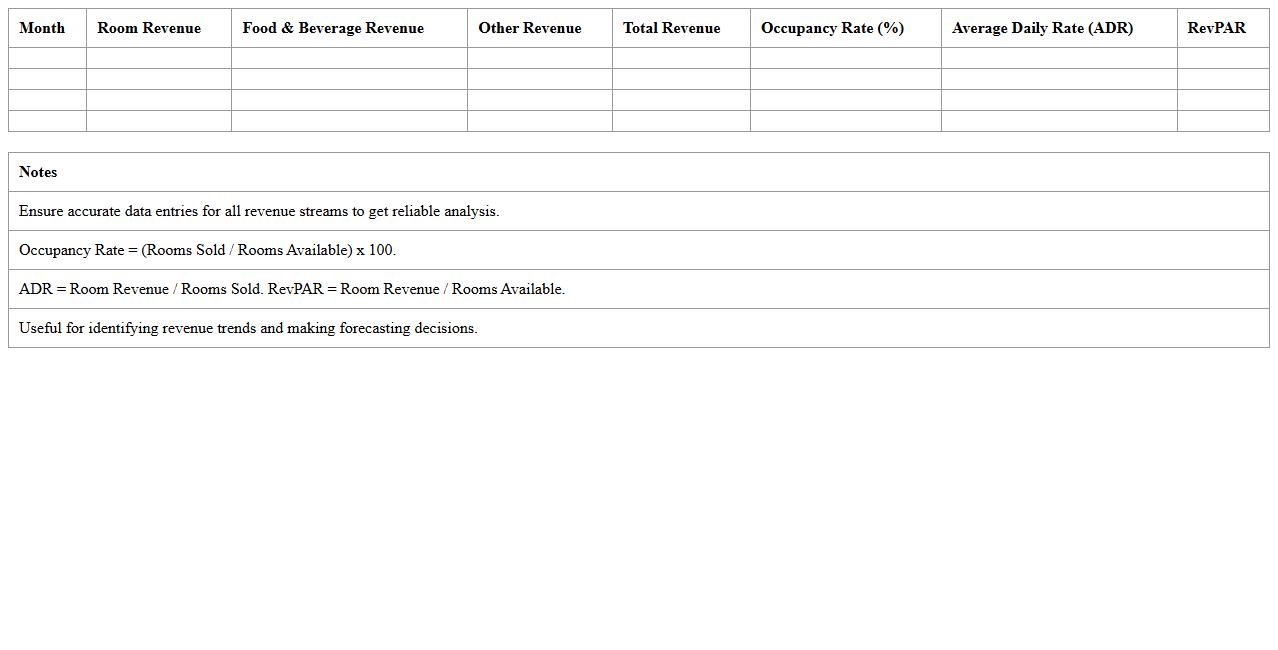The width and height of the screenshot is (1278, 650).
Task: Select the second row Total Revenue cell
Action: coord(681,78)
